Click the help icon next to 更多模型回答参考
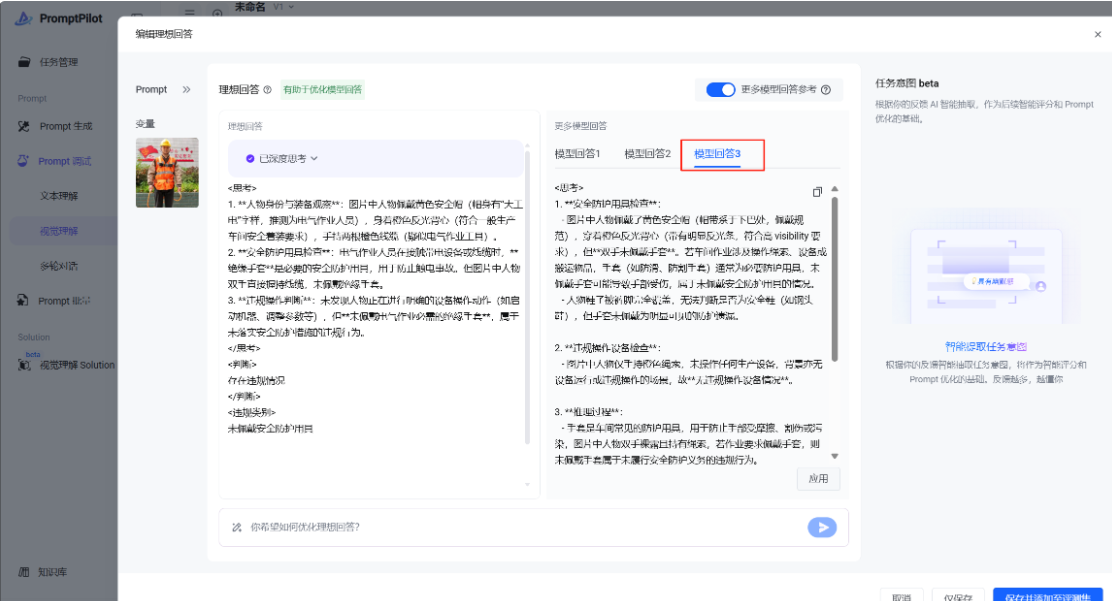1112x601 pixels. [825, 89]
